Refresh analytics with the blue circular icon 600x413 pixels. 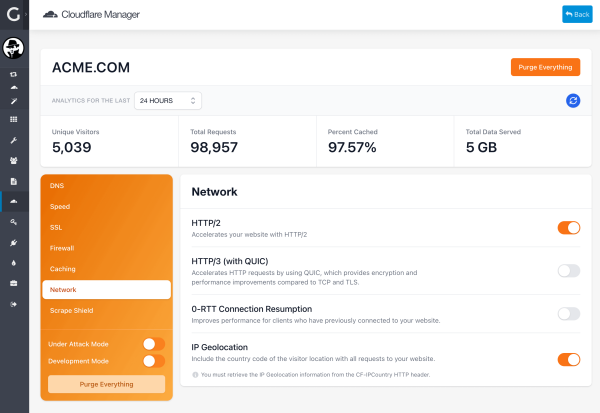point(573,101)
